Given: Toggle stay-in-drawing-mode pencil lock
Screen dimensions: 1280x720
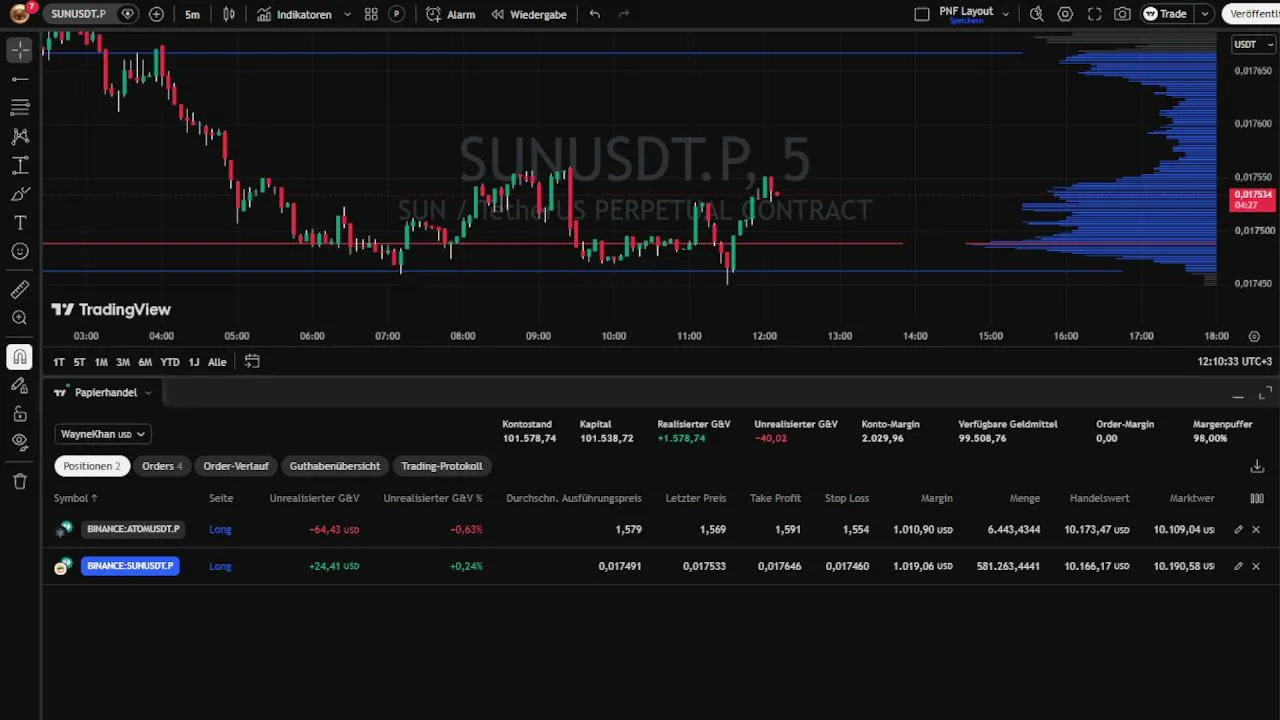Looking at the screenshot, I should pos(20,385).
